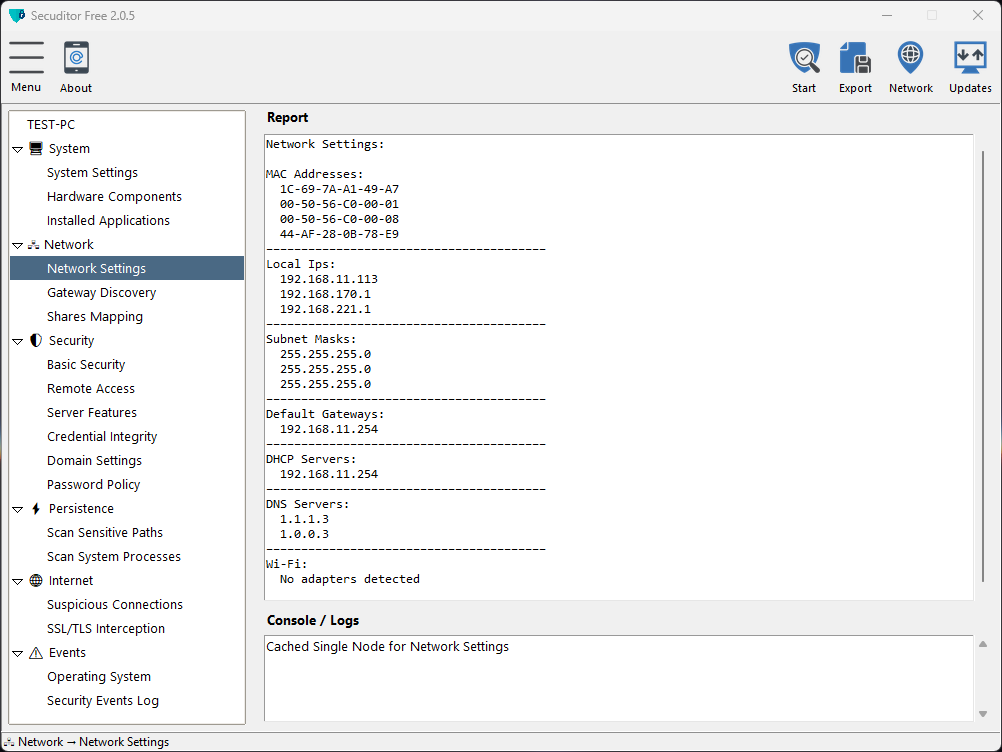Screen dimensions: 1002x752
Task: Collapse the System tree section
Action: [18, 149]
